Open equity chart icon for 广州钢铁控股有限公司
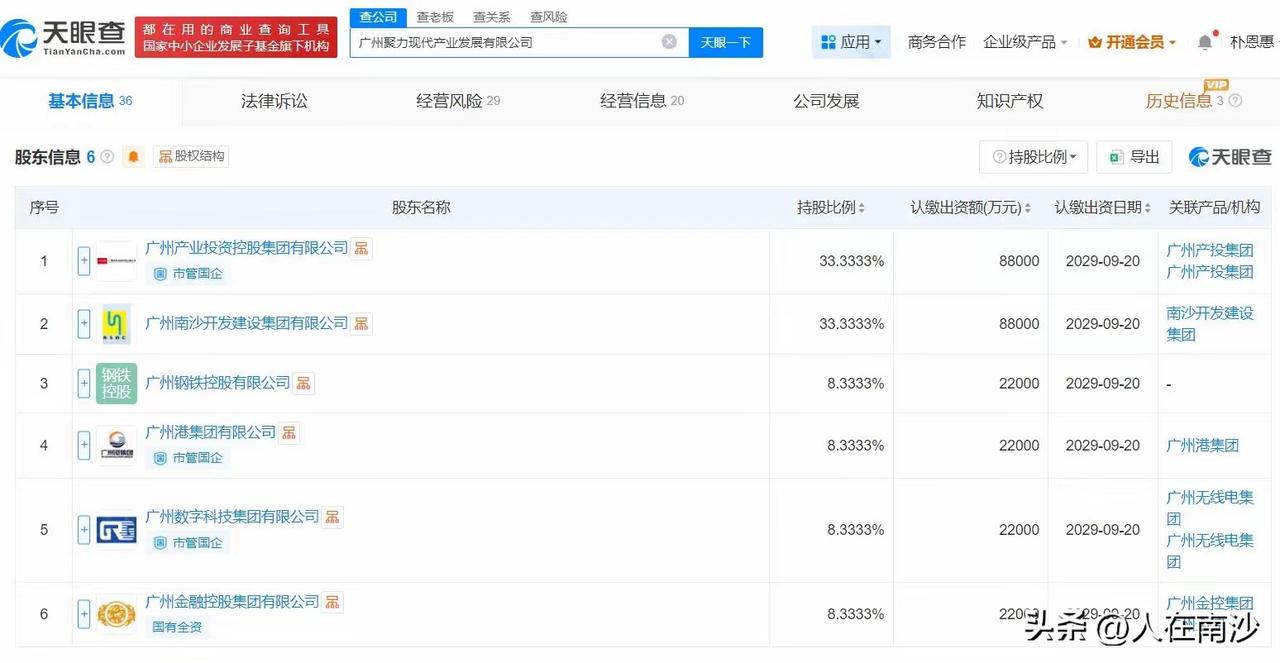This screenshot has height=663, width=1280. 304,383
